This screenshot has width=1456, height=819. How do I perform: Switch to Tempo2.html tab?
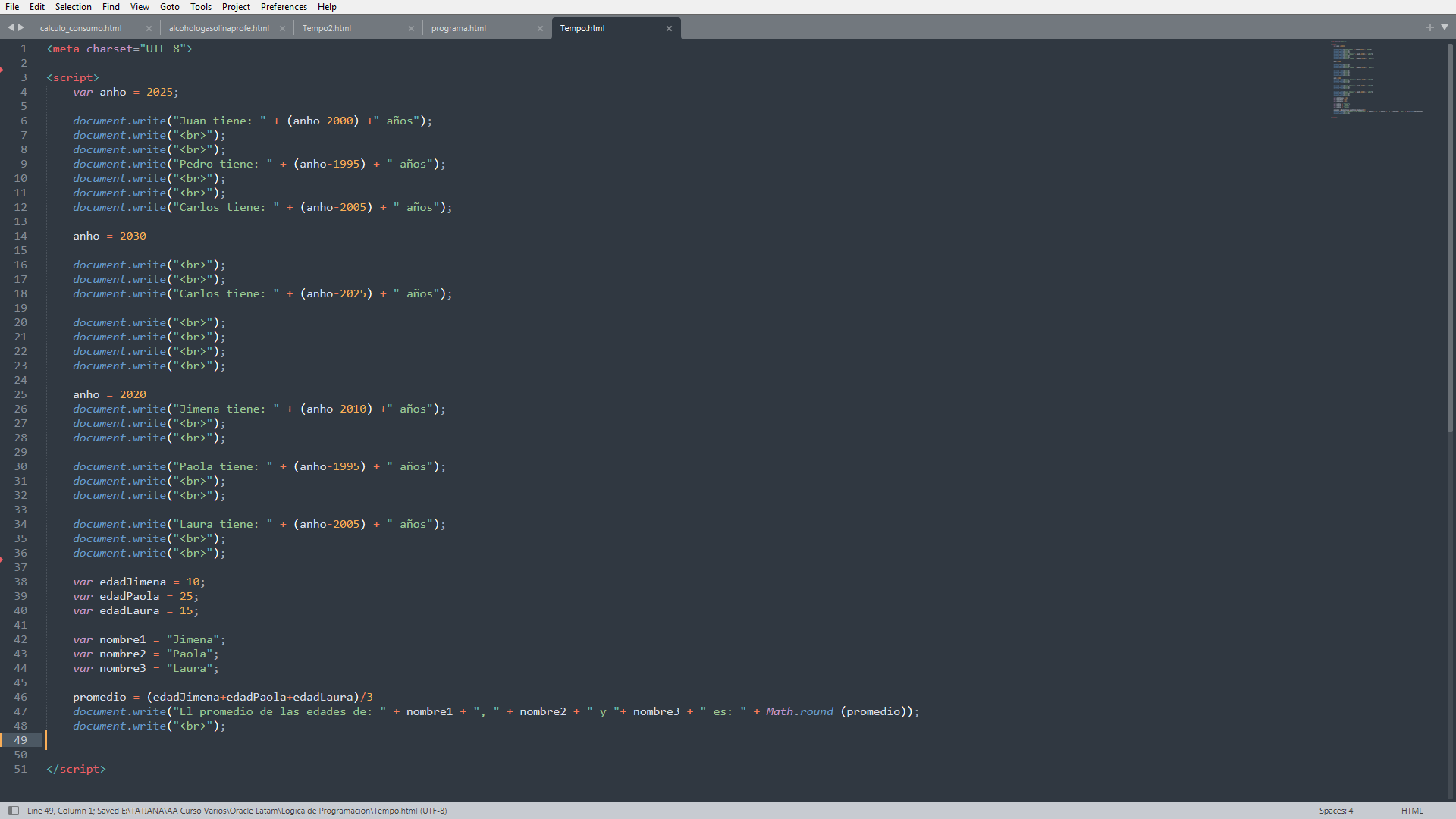(x=327, y=28)
